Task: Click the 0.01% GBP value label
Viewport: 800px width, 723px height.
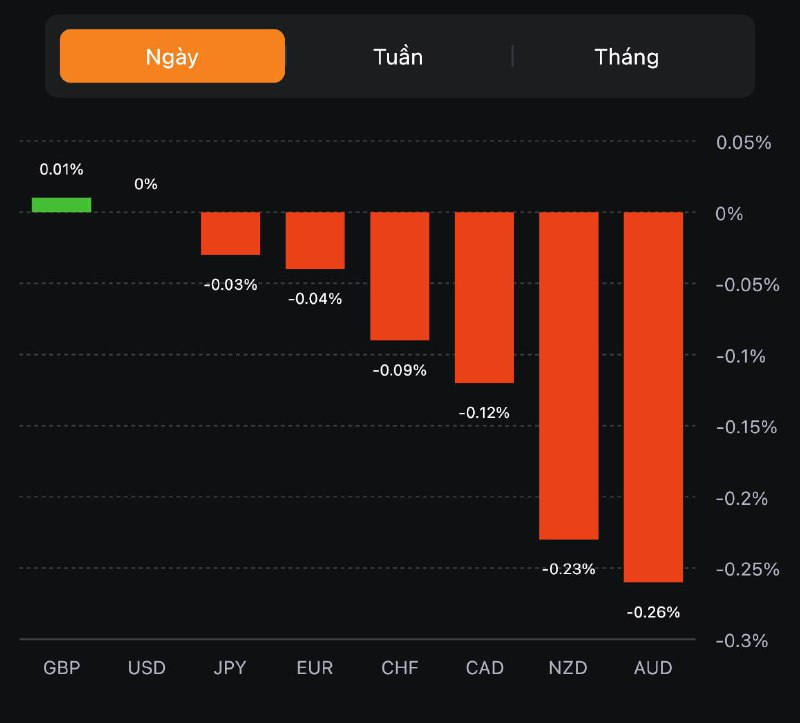Action: point(61,169)
